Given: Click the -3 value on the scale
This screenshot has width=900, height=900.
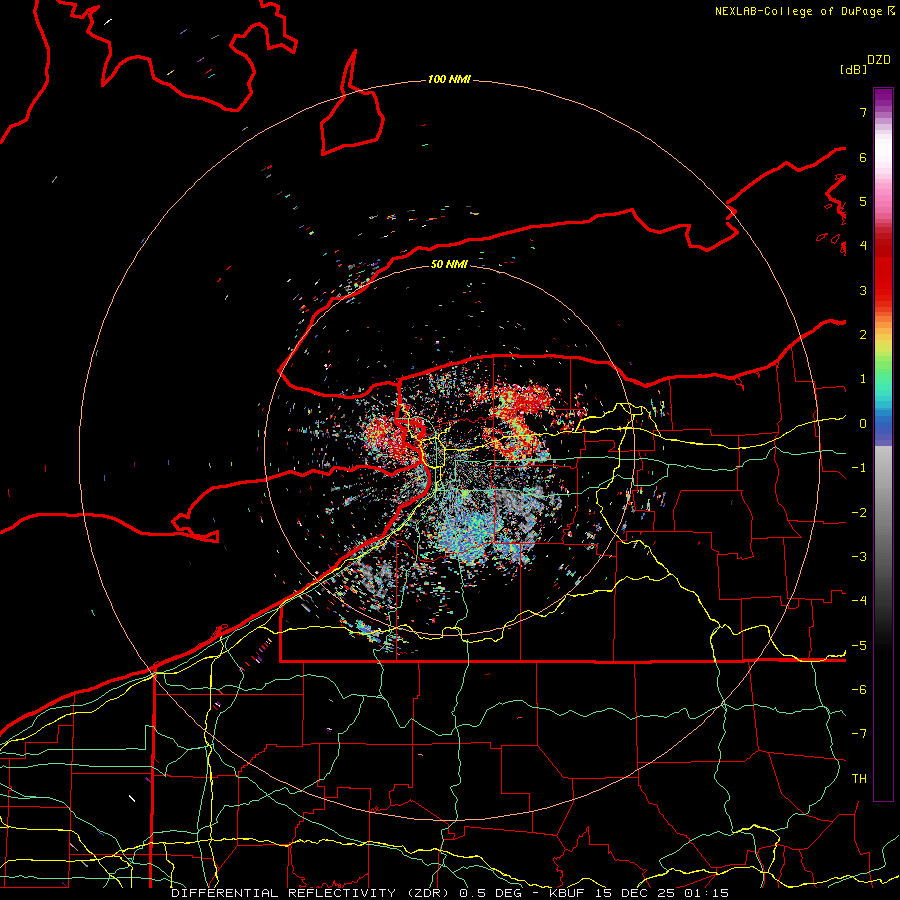Looking at the screenshot, I should [x=859, y=557].
